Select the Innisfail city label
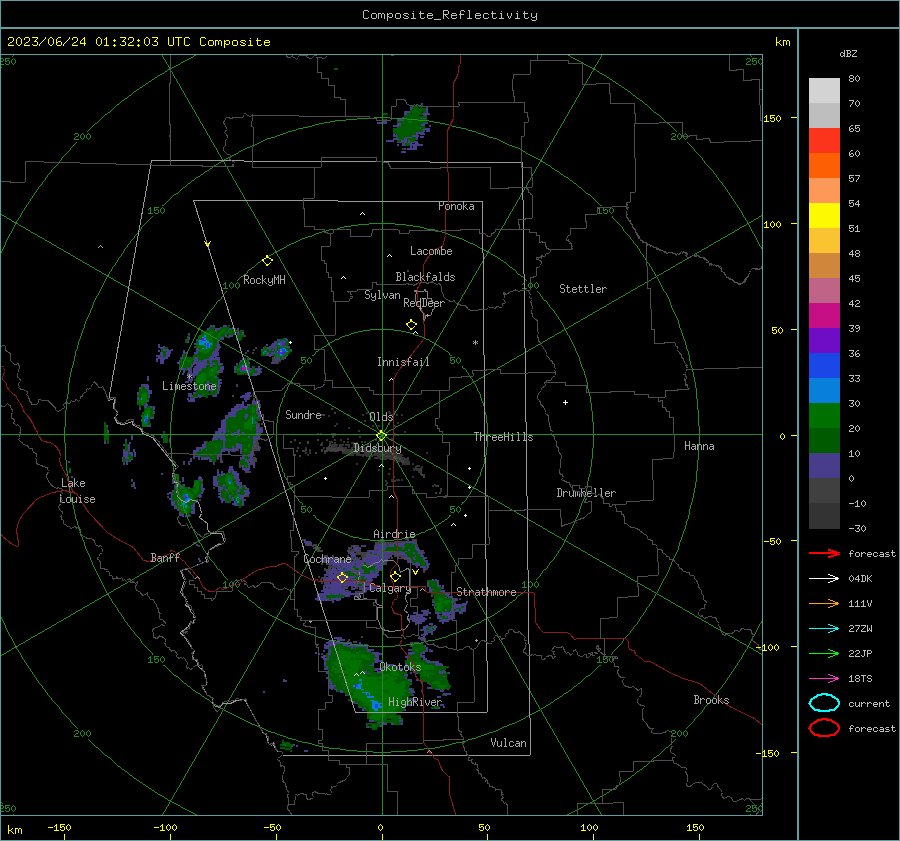900x841 pixels. [403, 362]
